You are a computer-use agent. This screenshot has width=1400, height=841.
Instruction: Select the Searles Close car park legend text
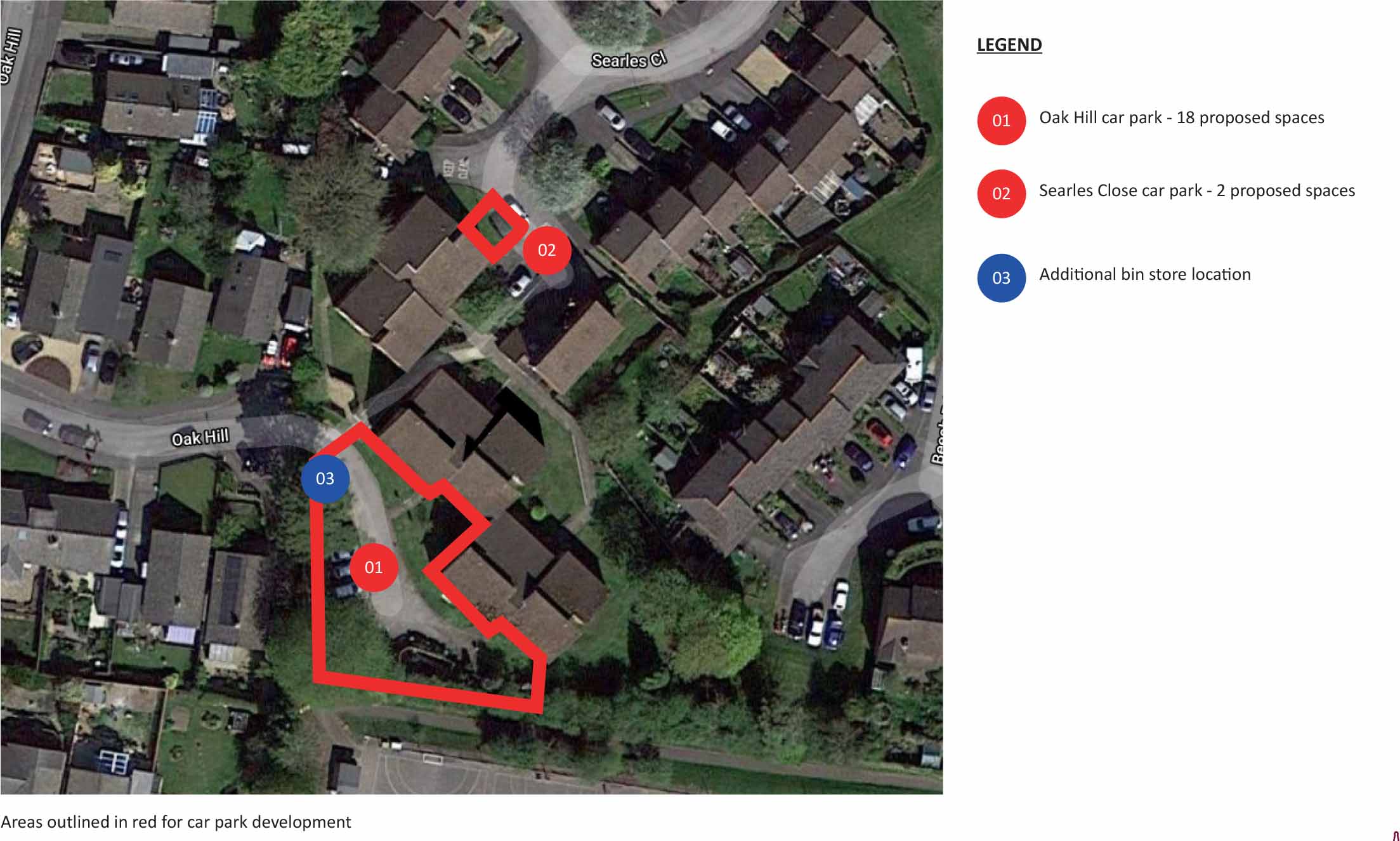tap(1196, 191)
